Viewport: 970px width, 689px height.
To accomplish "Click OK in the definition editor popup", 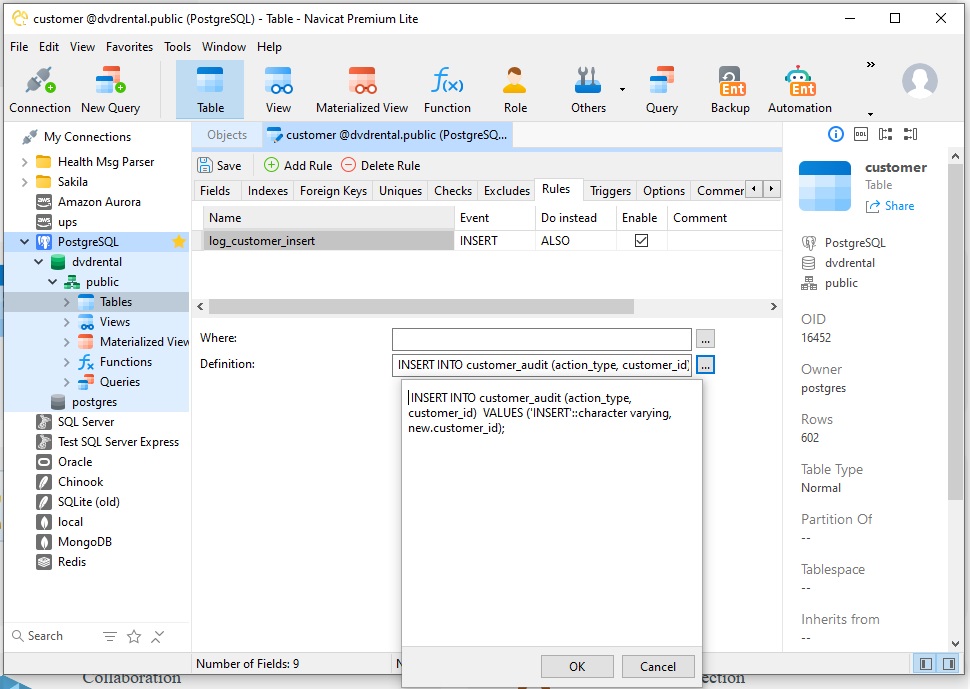I will tap(577, 666).
